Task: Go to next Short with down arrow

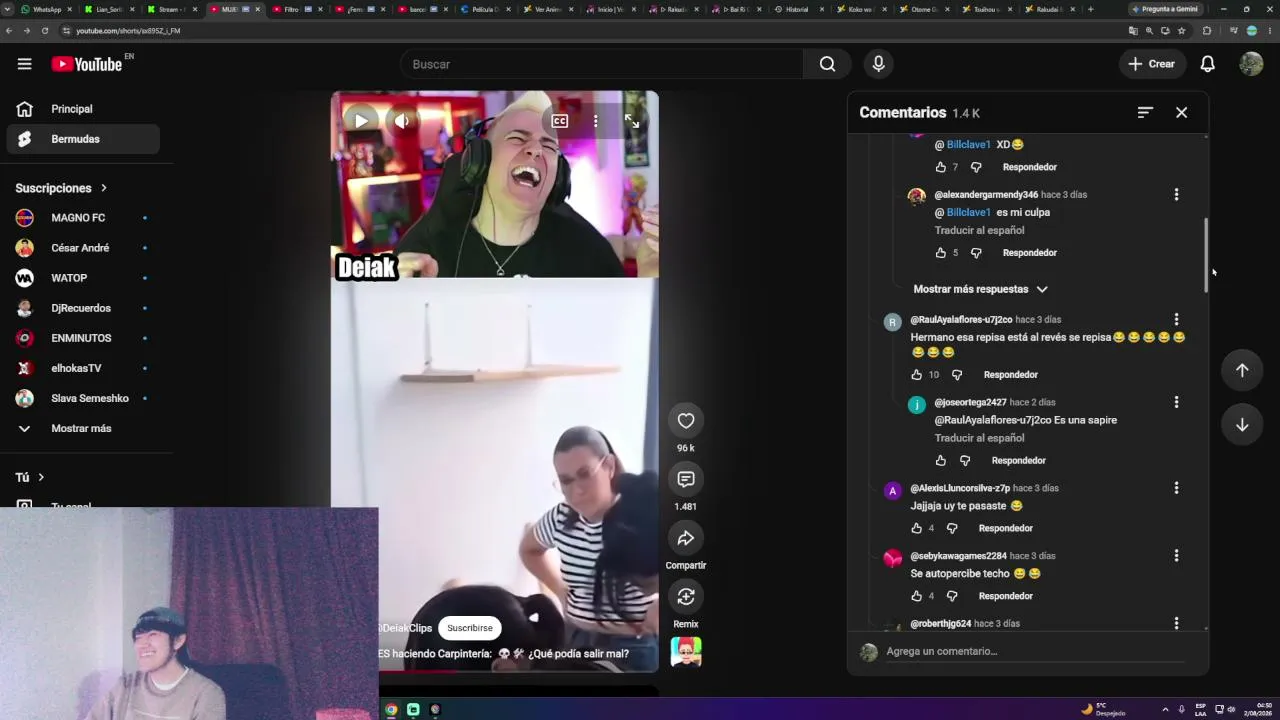Action: (1242, 425)
